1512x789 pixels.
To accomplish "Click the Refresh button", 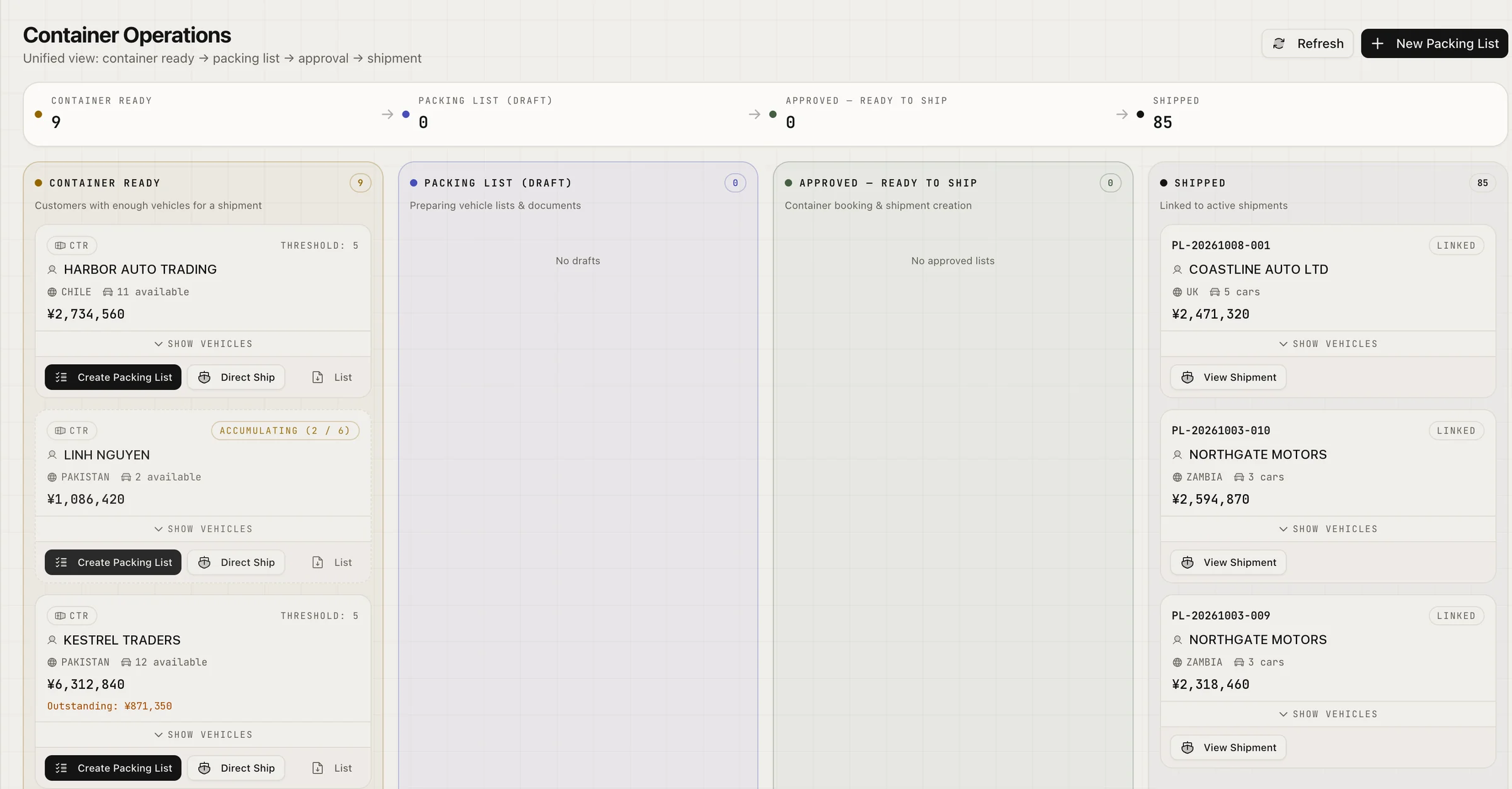I will point(1307,43).
